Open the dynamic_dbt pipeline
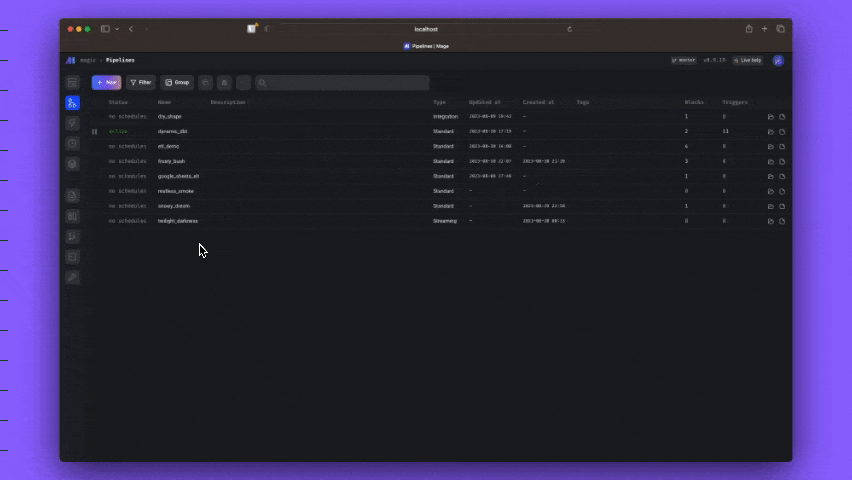 [172, 132]
